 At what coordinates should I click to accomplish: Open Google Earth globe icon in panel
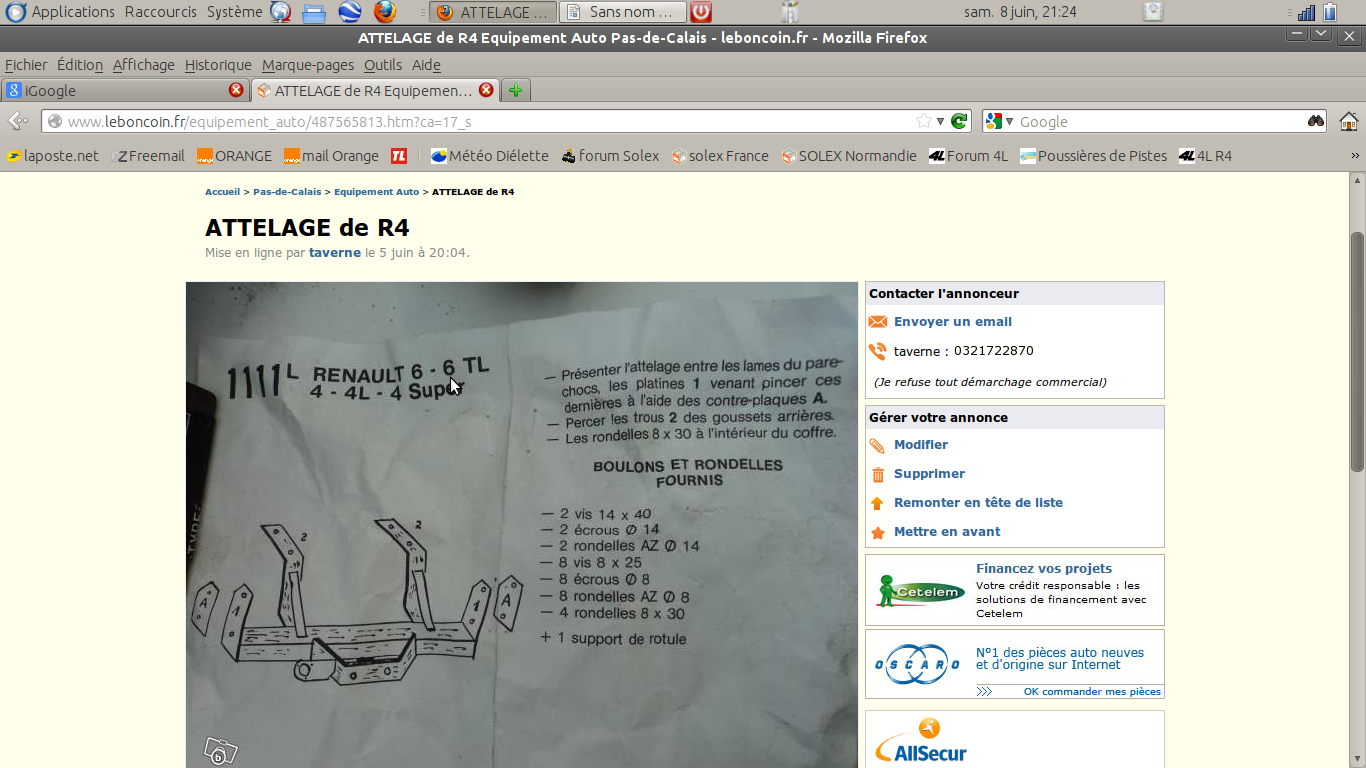tap(349, 12)
